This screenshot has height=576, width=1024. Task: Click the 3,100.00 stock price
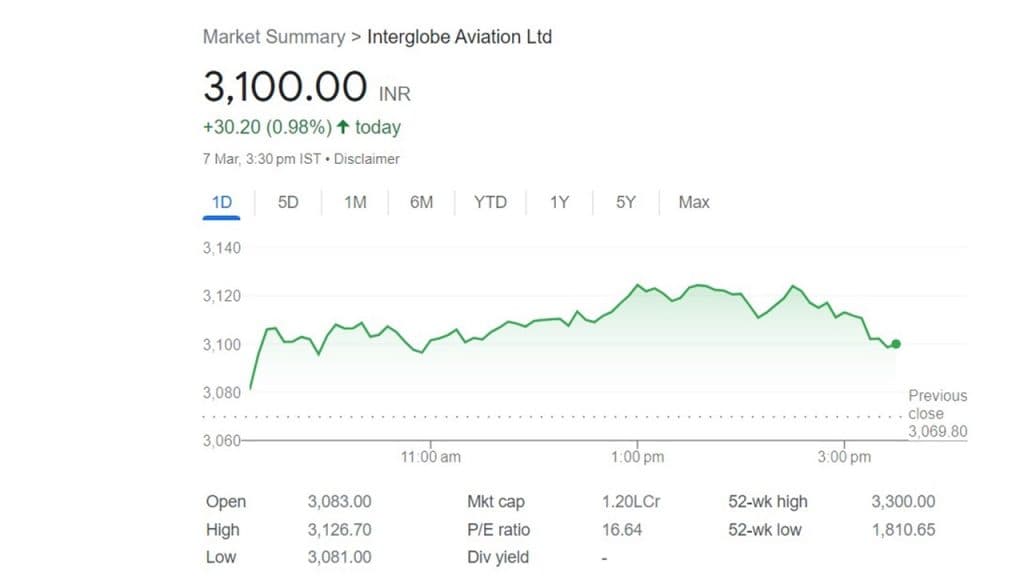pyautogui.click(x=285, y=88)
